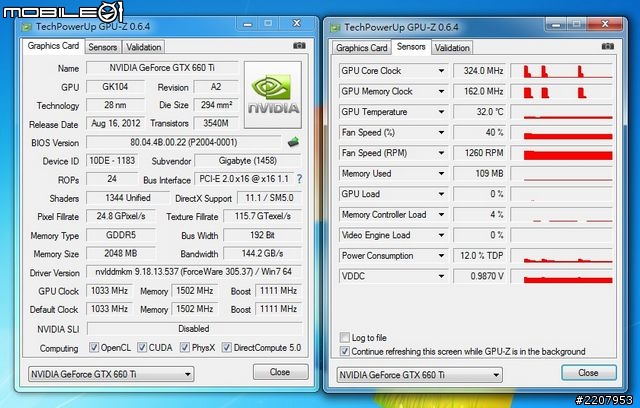Screen dimensions: 640x408
Task: Switch to Sensors tab in left window
Action: point(102,47)
